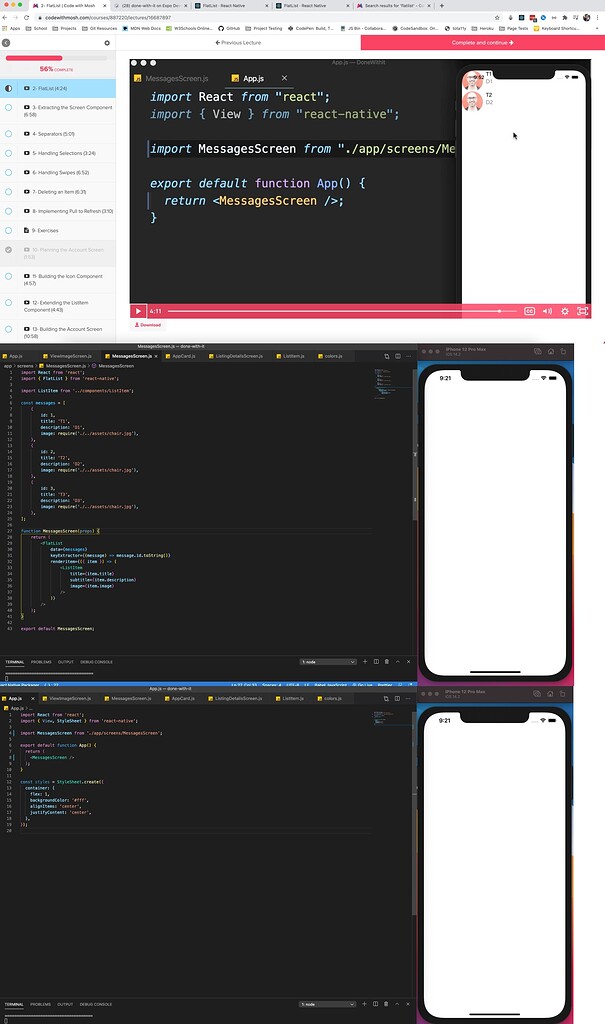Open terminal selector dropdown in lower VS Code
Viewport: 605px width, 1024px height.
[x=327, y=1004]
